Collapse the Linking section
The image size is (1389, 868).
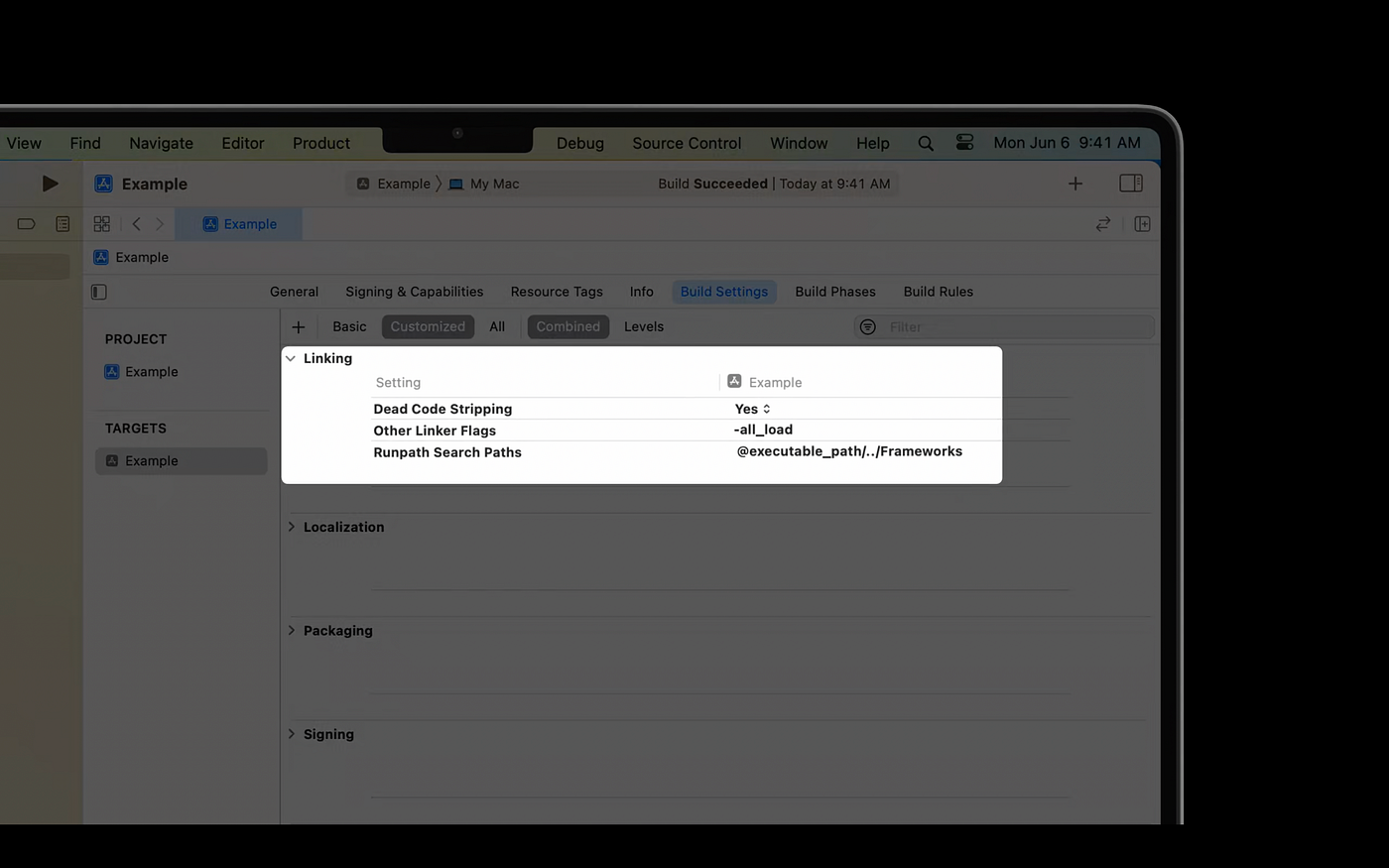point(291,358)
